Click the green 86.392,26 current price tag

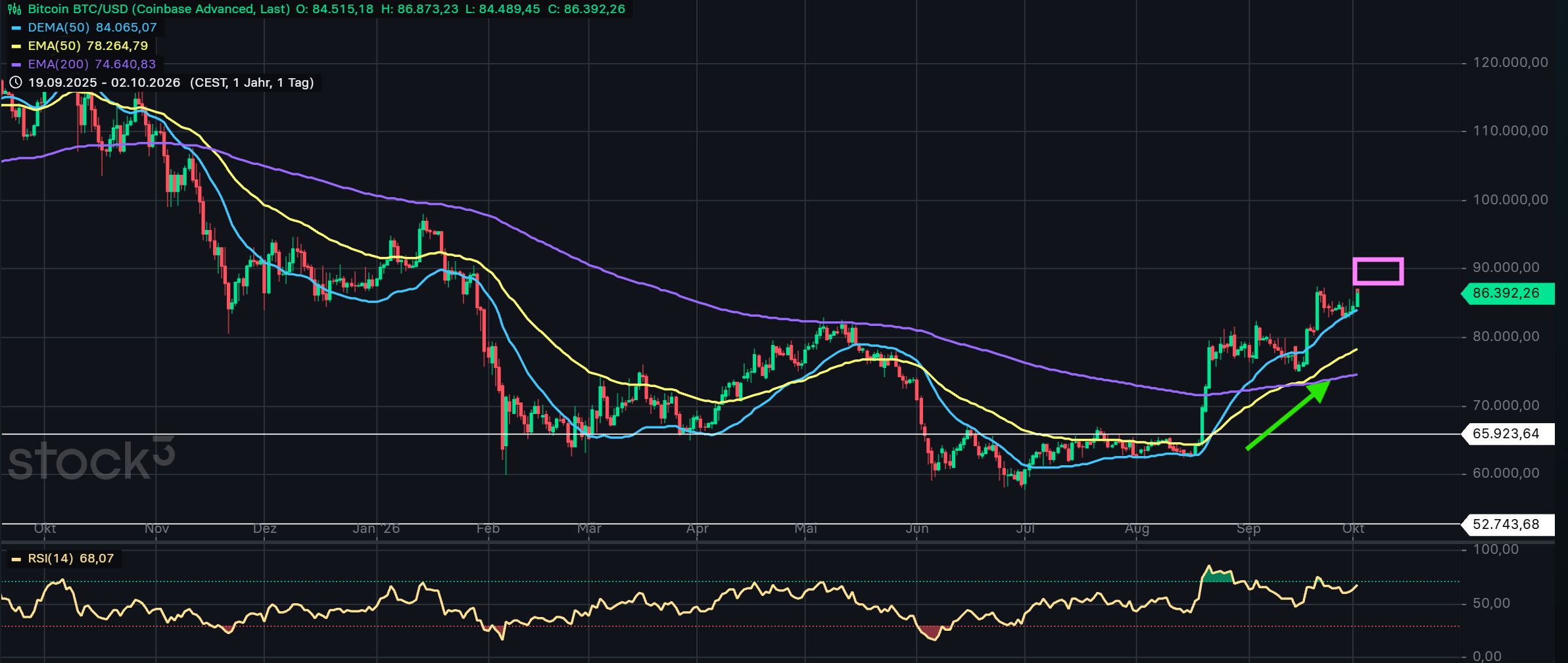tap(1508, 293)
